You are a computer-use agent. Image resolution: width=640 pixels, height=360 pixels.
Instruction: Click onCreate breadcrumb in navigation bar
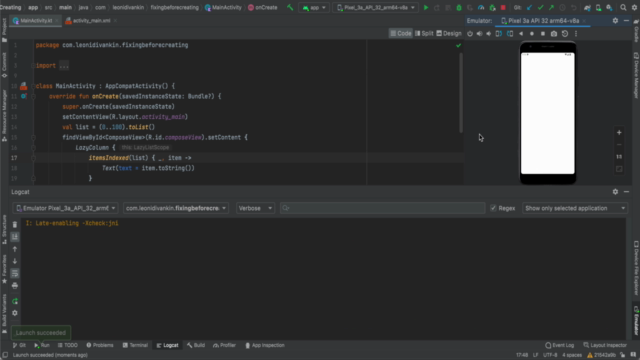coord(262,8)
